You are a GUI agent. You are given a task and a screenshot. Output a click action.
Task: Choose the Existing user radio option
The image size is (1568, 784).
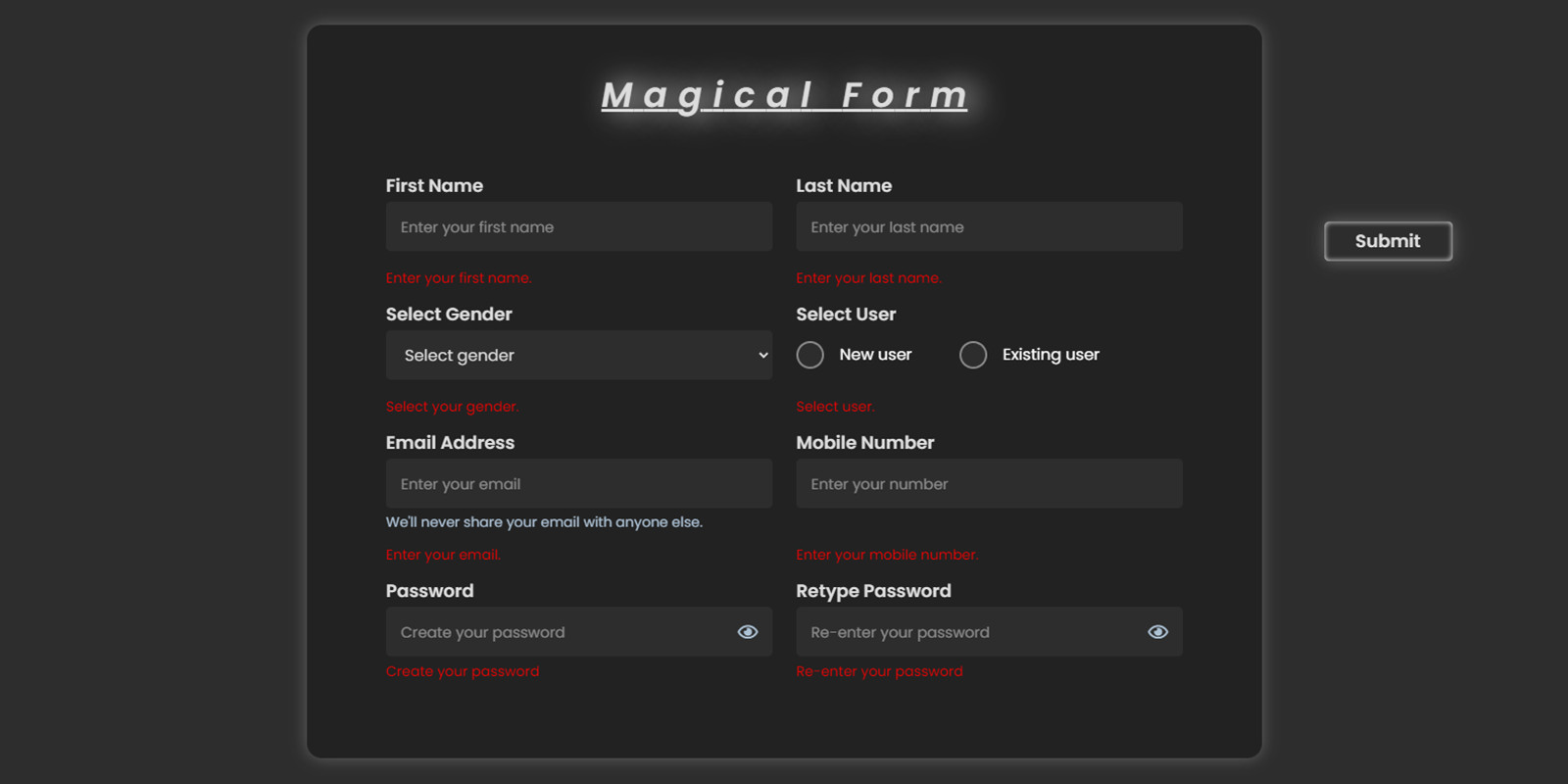pyautogui.click(x=973, y=355)
